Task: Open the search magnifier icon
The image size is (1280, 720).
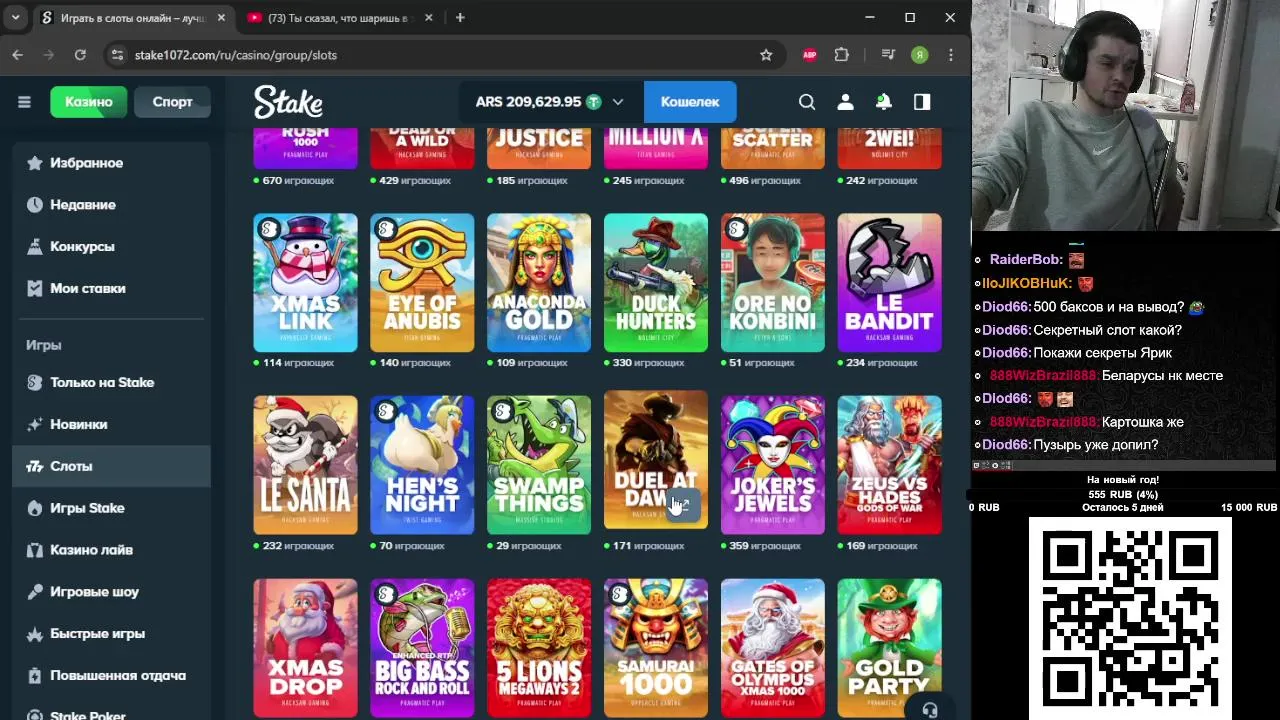Action: [807, 102]
